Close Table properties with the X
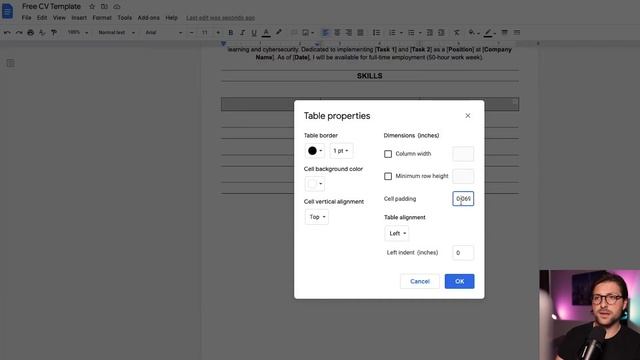 [x=468, y=116]
